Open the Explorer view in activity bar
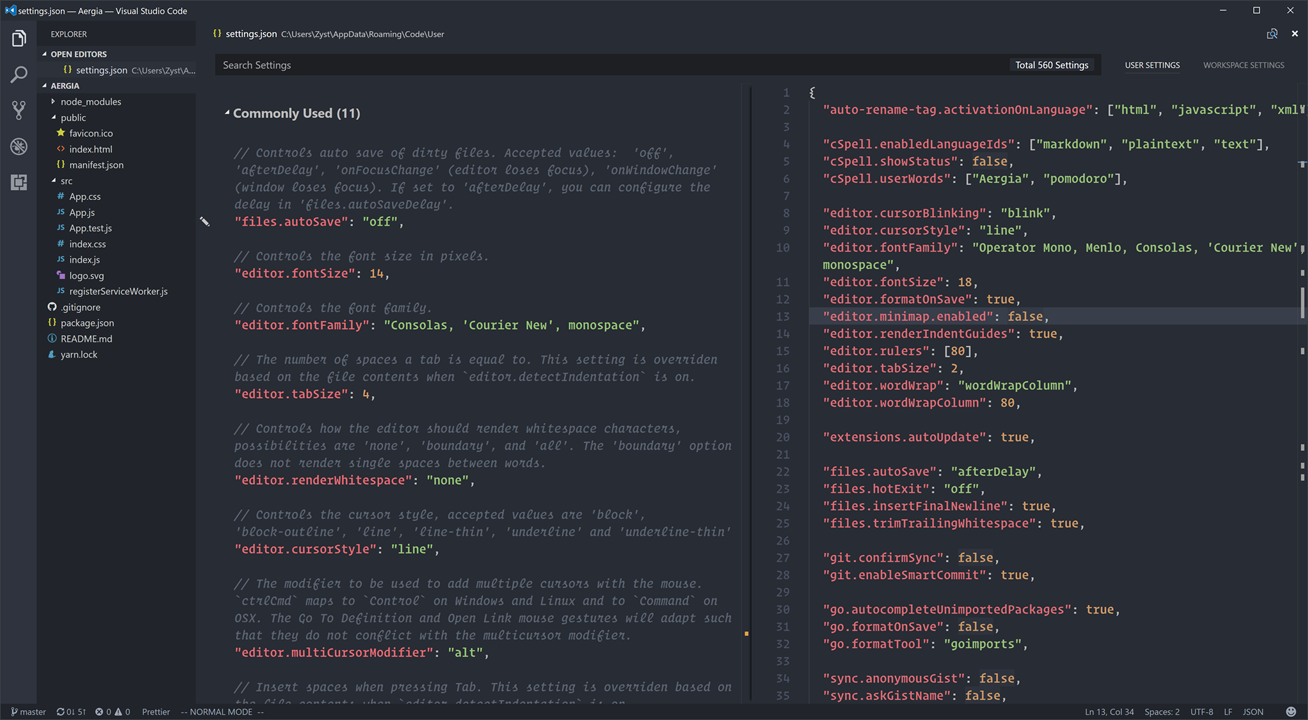This screenshot has height=720, width=1308. [x=18, y=39]
